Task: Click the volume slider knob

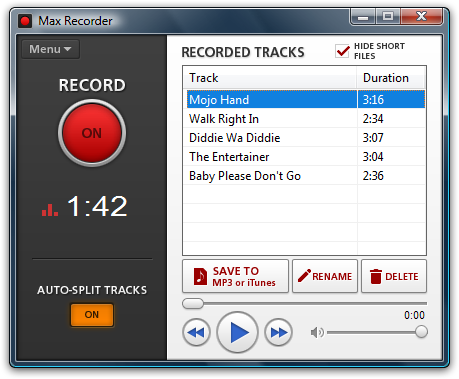Action: pyautogui.click(x=421, y=332)
